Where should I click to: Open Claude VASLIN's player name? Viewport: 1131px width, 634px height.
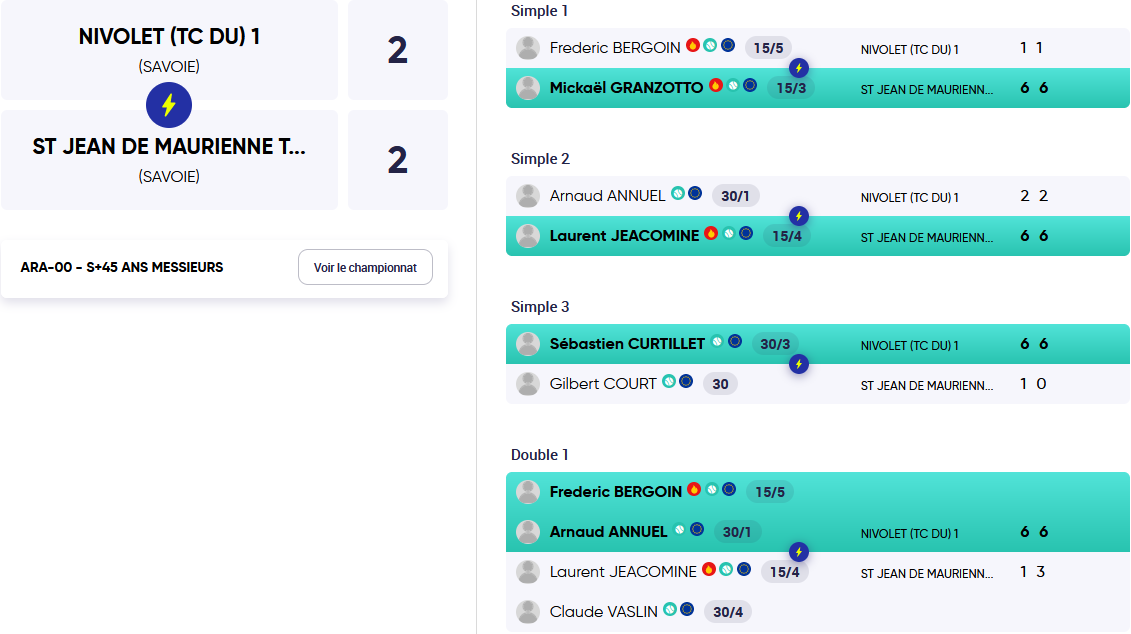coord(604,612)
